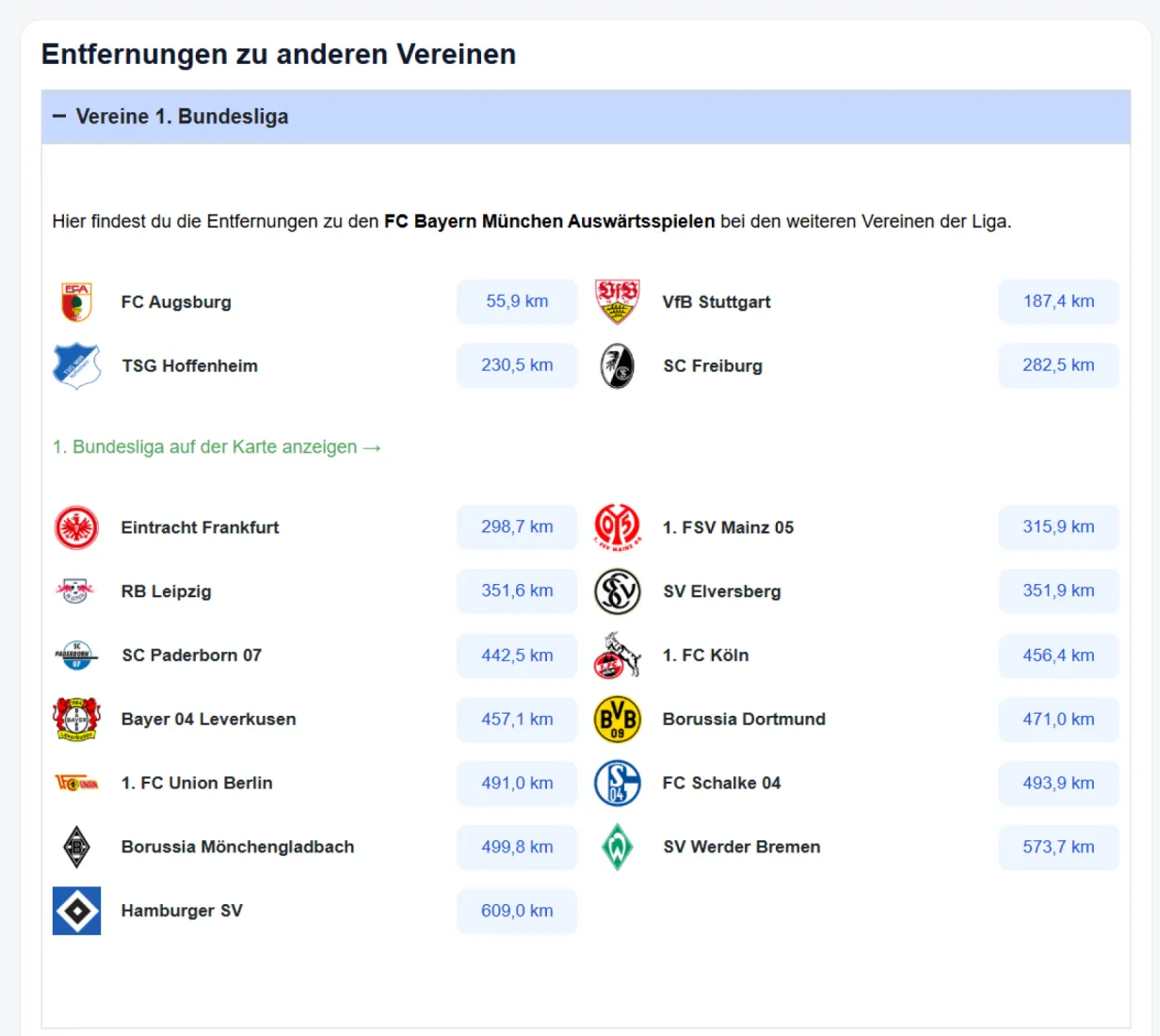Viewport: 1160px width, 1036px height.
Task: Click the FC Schalke 04 crest
Action: pyautogui.click(x=618, y=784)
